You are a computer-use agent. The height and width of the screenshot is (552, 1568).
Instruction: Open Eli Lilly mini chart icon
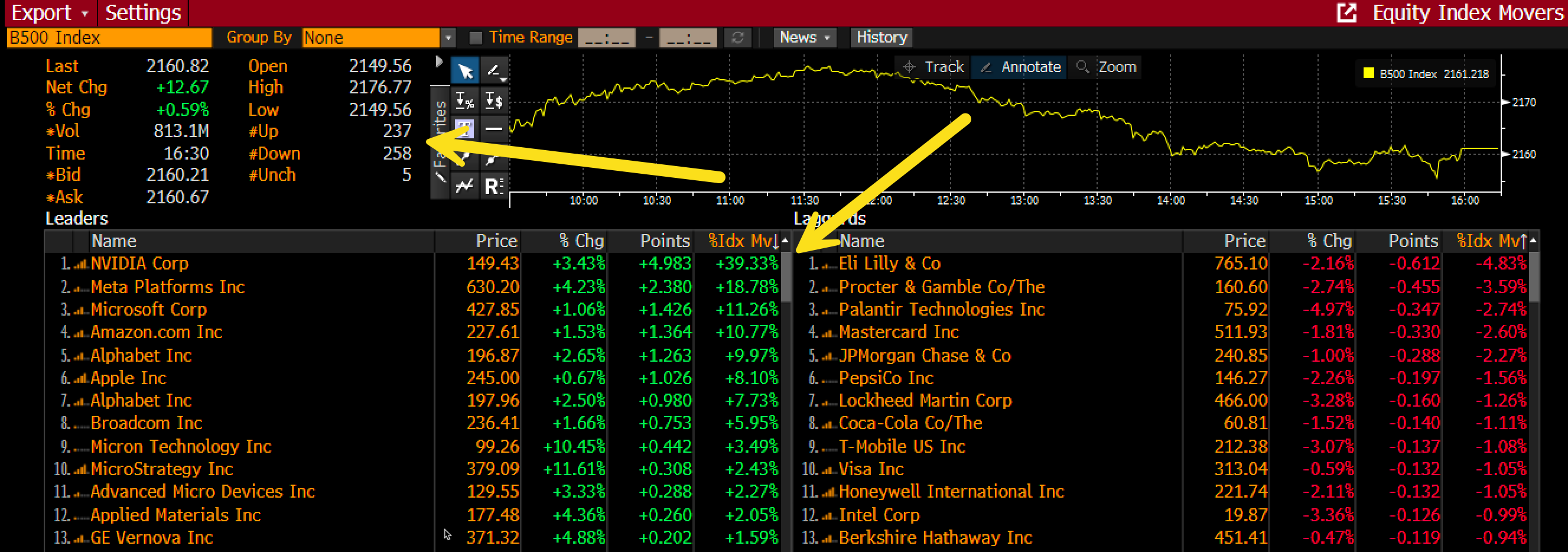coord(828,265)
